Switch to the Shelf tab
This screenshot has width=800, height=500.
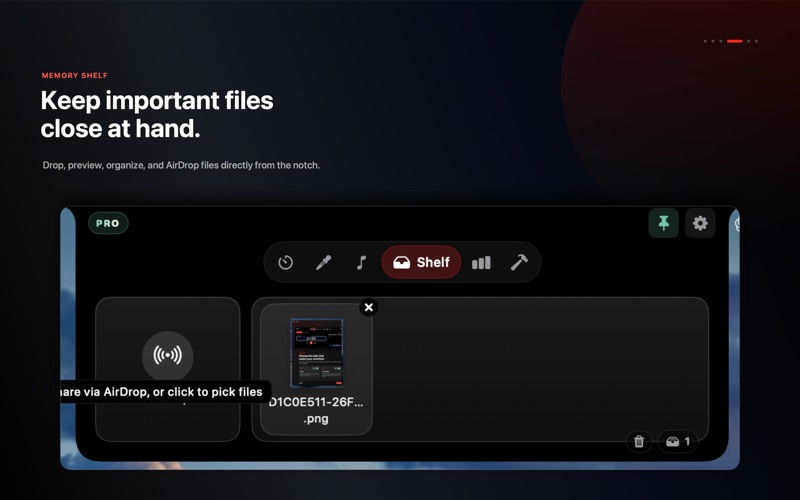point(421,262)
